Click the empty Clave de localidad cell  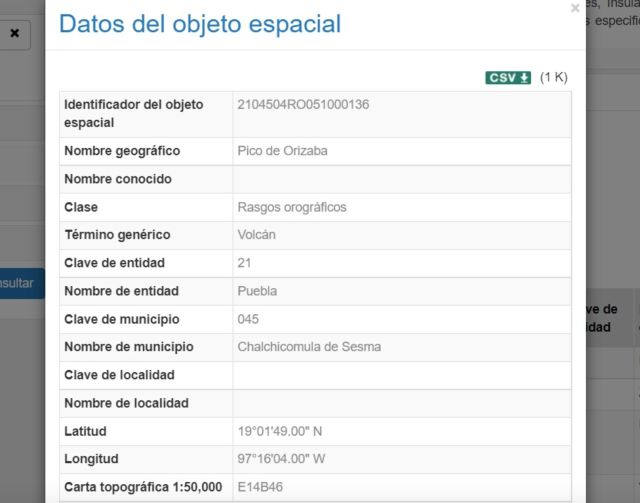click(x=402, y=375)
